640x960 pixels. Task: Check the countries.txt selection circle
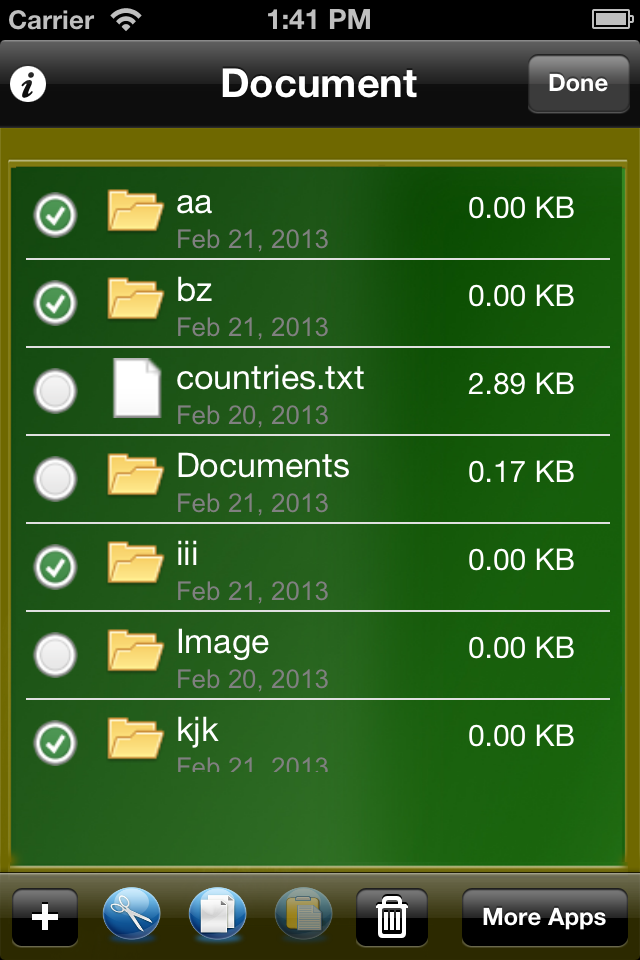[55, 391]
